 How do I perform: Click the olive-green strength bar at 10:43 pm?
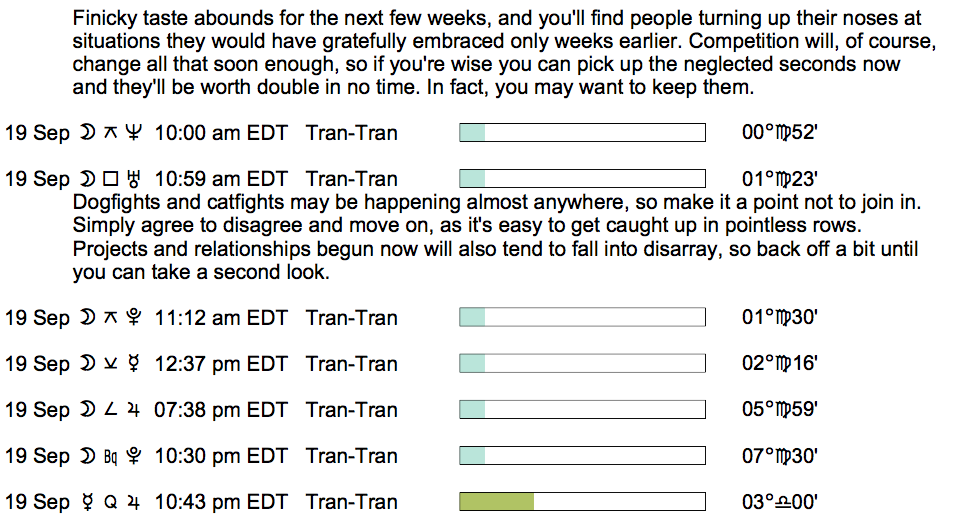coord(496,502)
